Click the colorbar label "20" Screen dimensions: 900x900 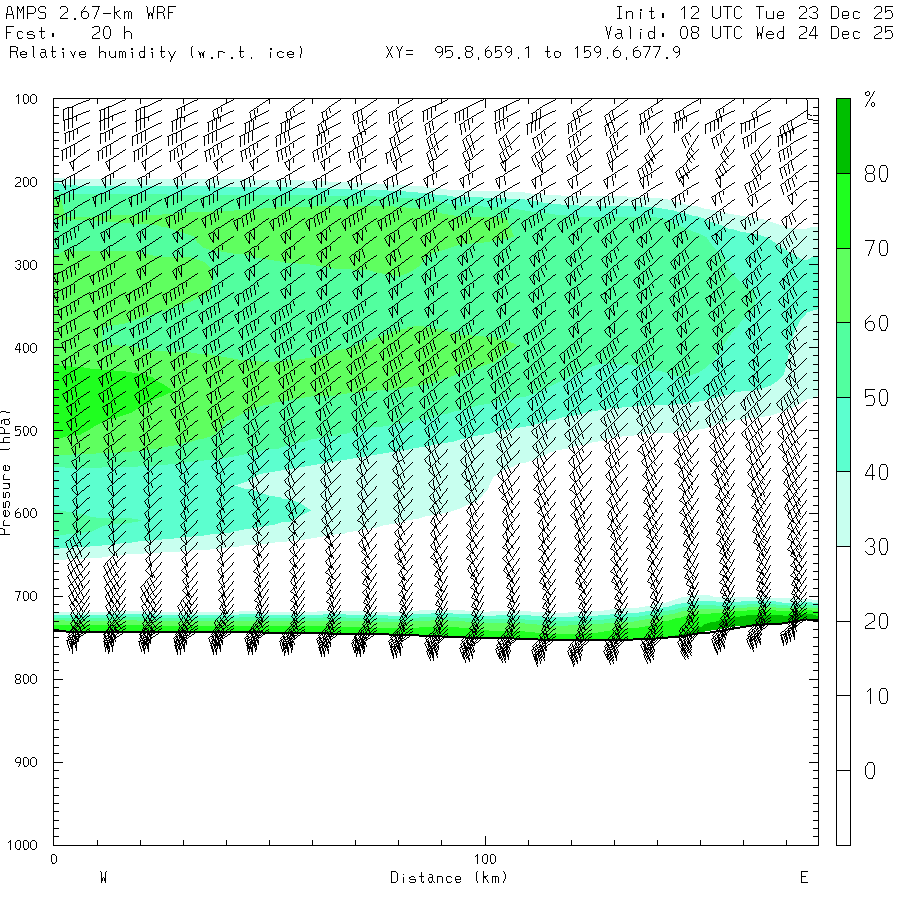pos(876,622)
